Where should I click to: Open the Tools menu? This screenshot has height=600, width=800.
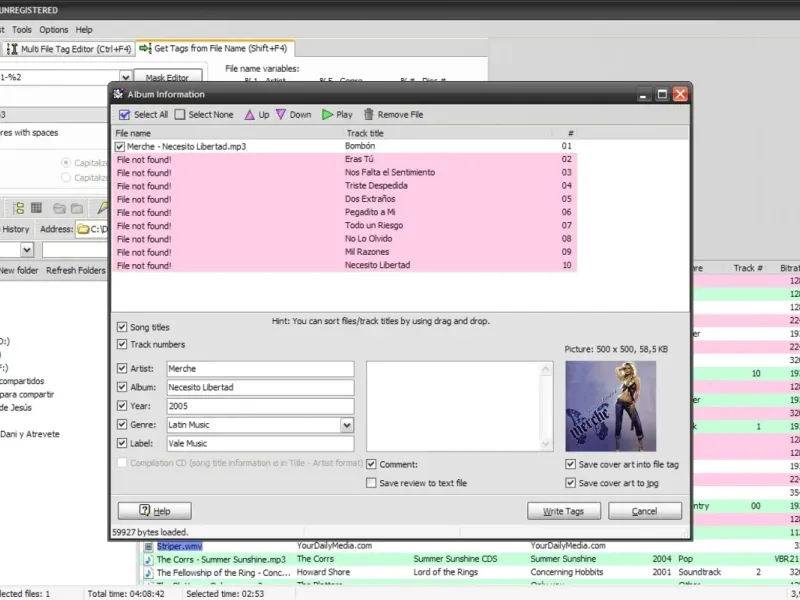pos(22,30)
